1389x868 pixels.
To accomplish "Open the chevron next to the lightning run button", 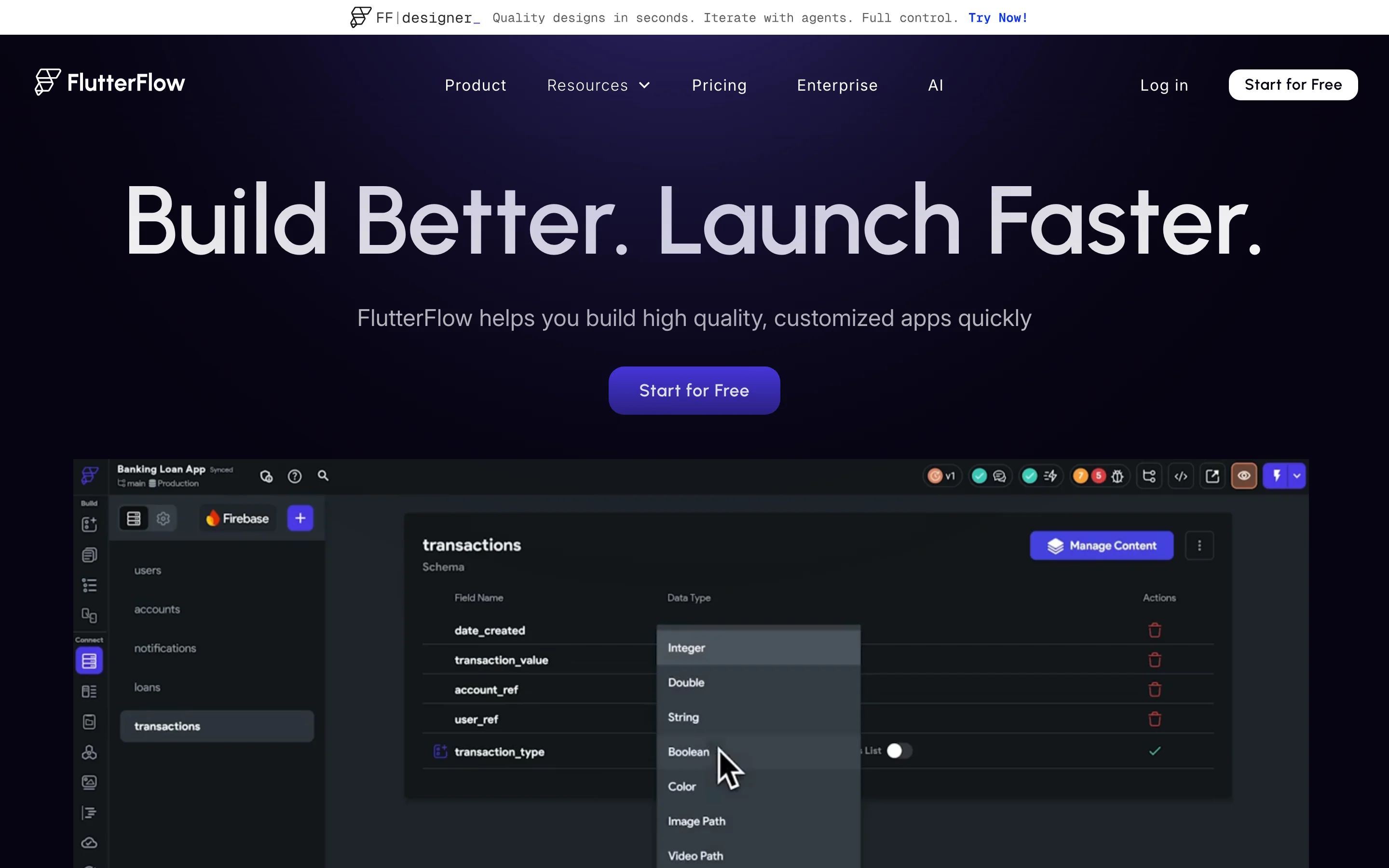I will point(1296,475).
